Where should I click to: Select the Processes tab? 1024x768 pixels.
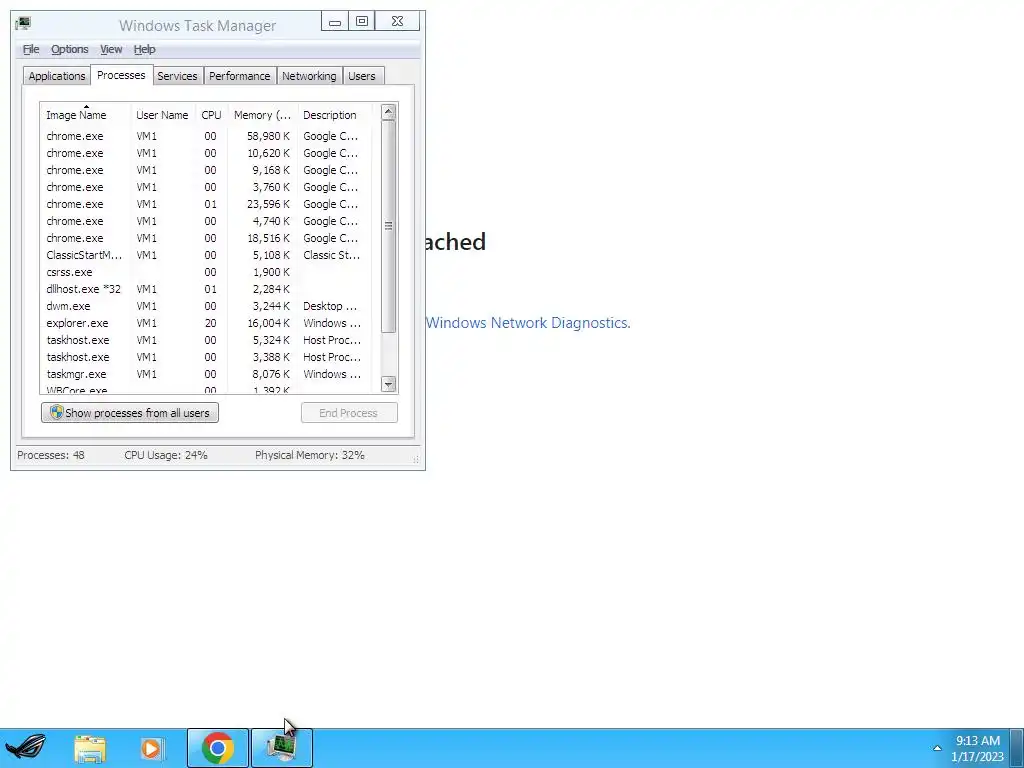tap(121, 75)
